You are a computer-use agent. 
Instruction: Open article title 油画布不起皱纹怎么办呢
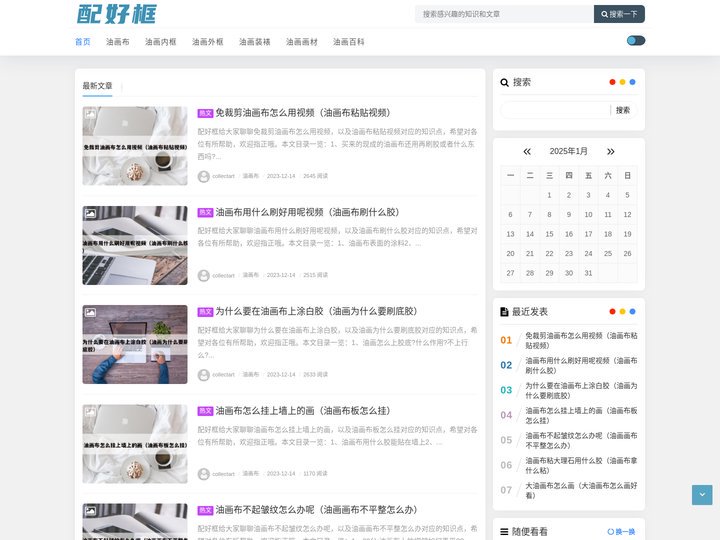[316, 510]
